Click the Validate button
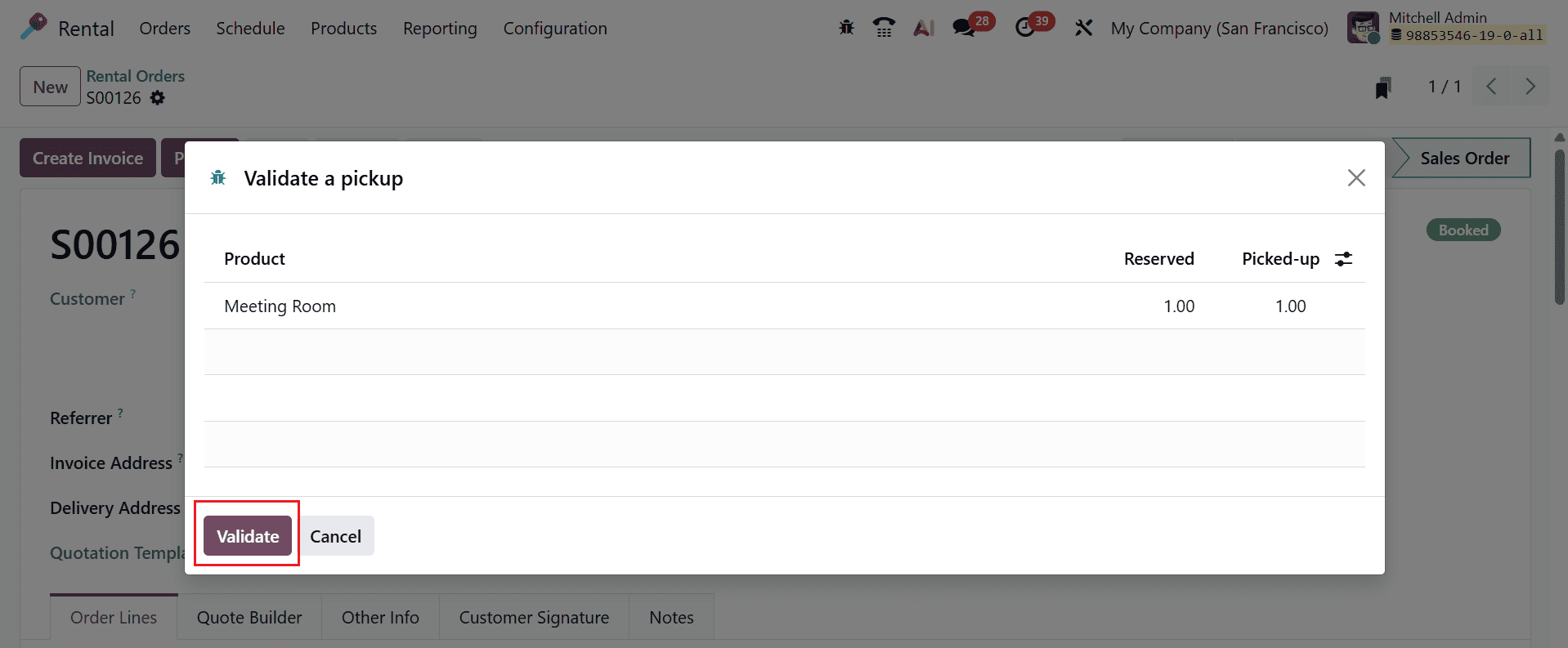Image resolution: width=1568 pixels, height=648 pixels. pyautogui.click(x=248, y=536)
